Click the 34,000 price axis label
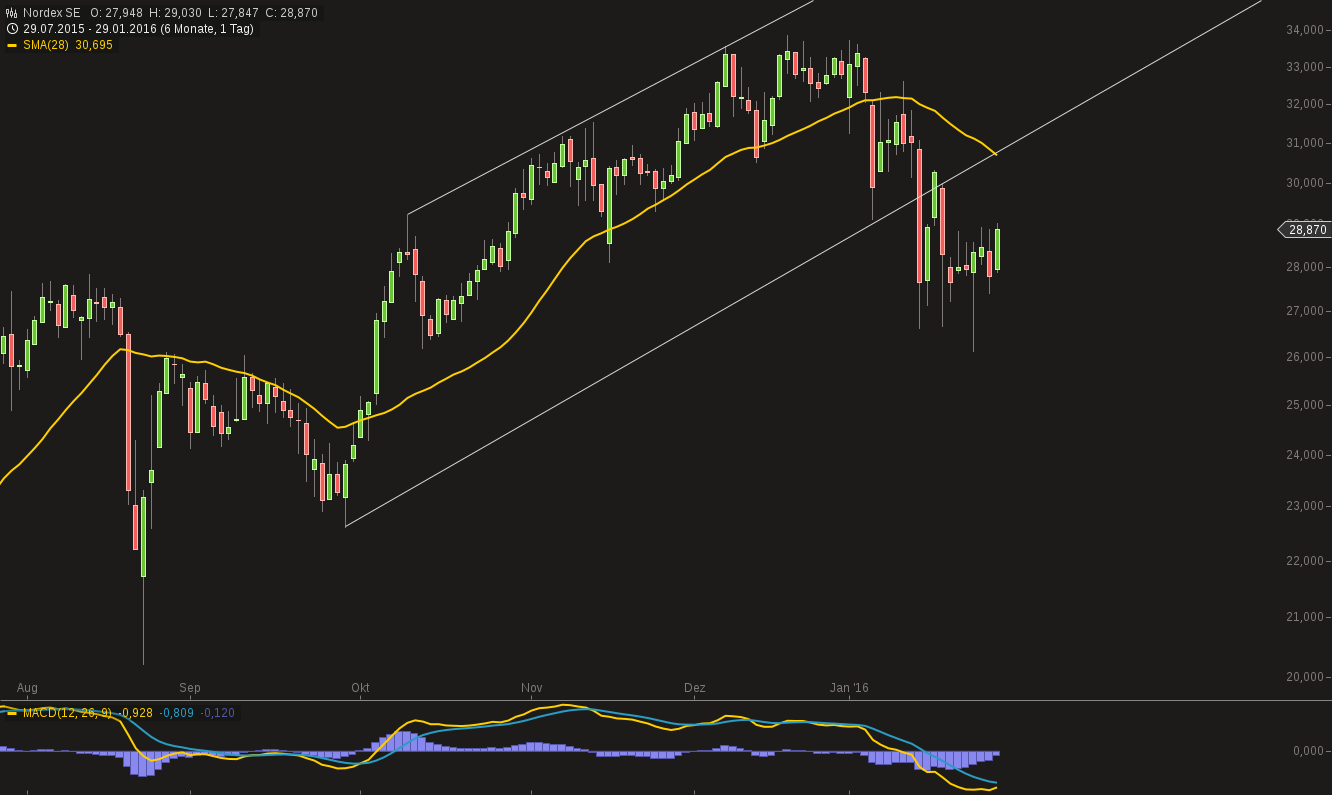Screen dimensions: 1332x795 click(x=1305, y=30)
